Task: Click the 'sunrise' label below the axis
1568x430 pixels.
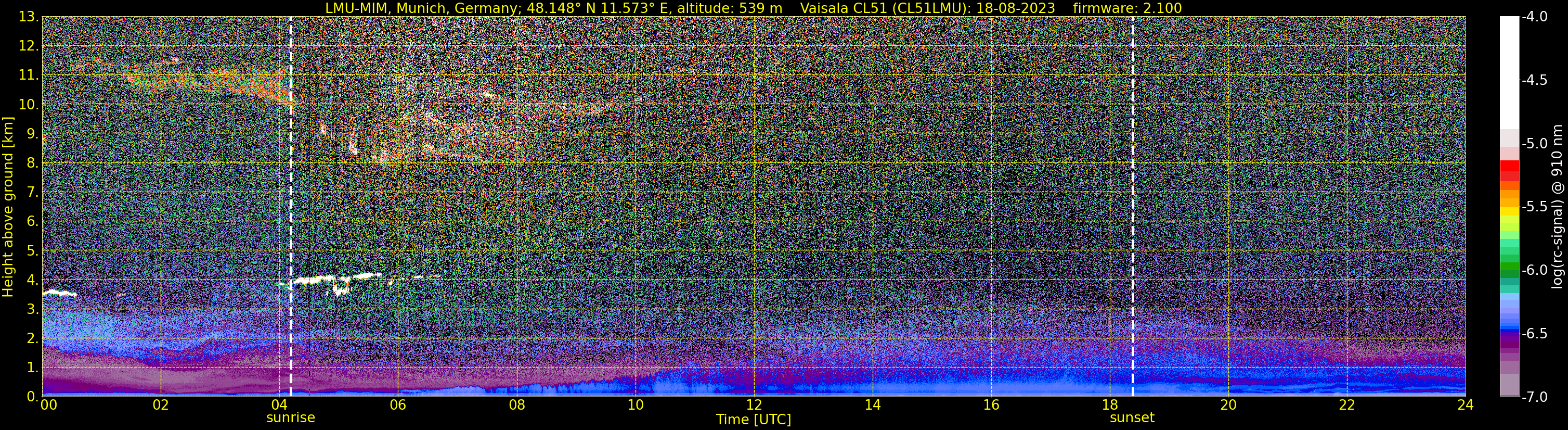Action: pyautogui.click(x=291, y=418)
